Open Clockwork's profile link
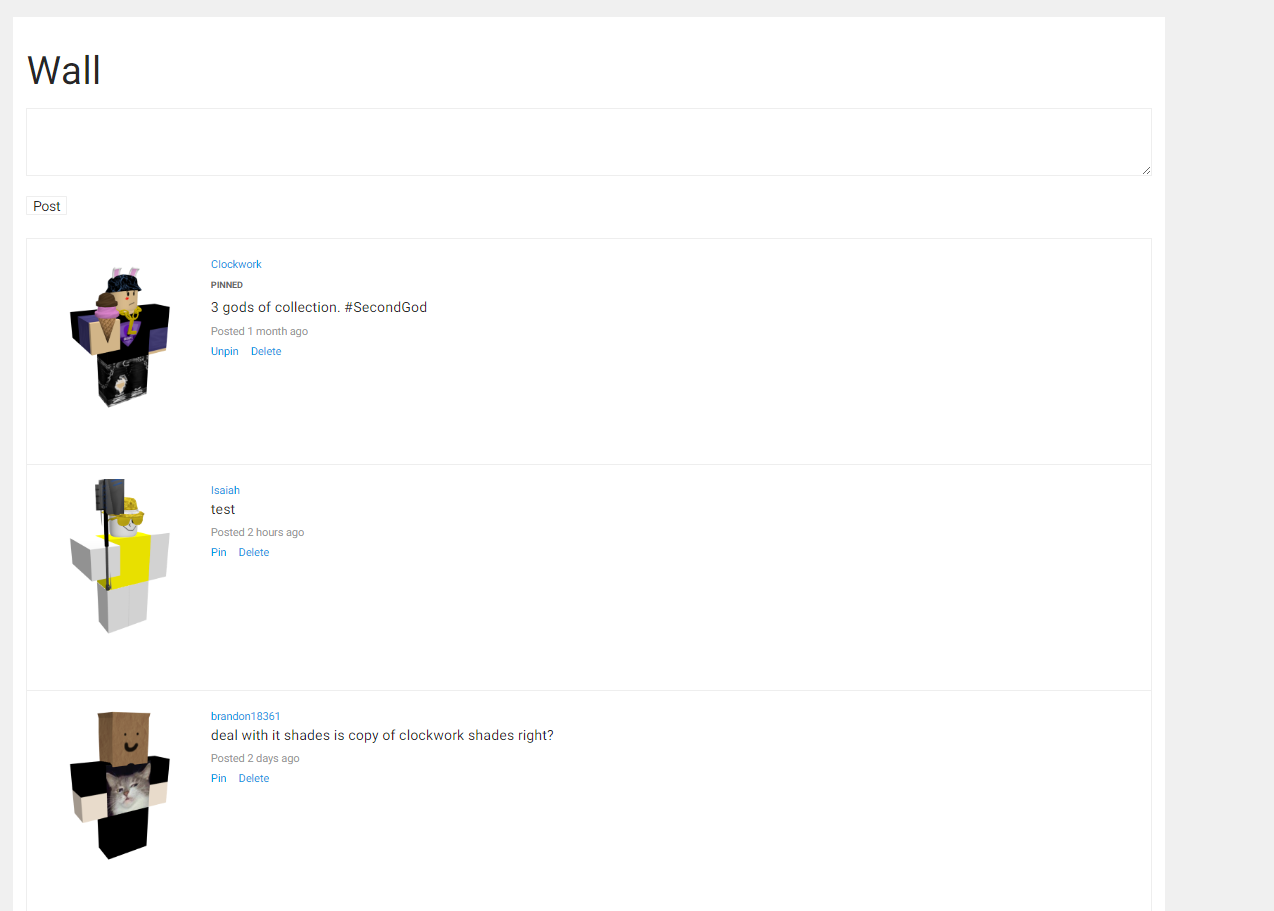This screenshot has width=1274, height=911. point(236,264)
